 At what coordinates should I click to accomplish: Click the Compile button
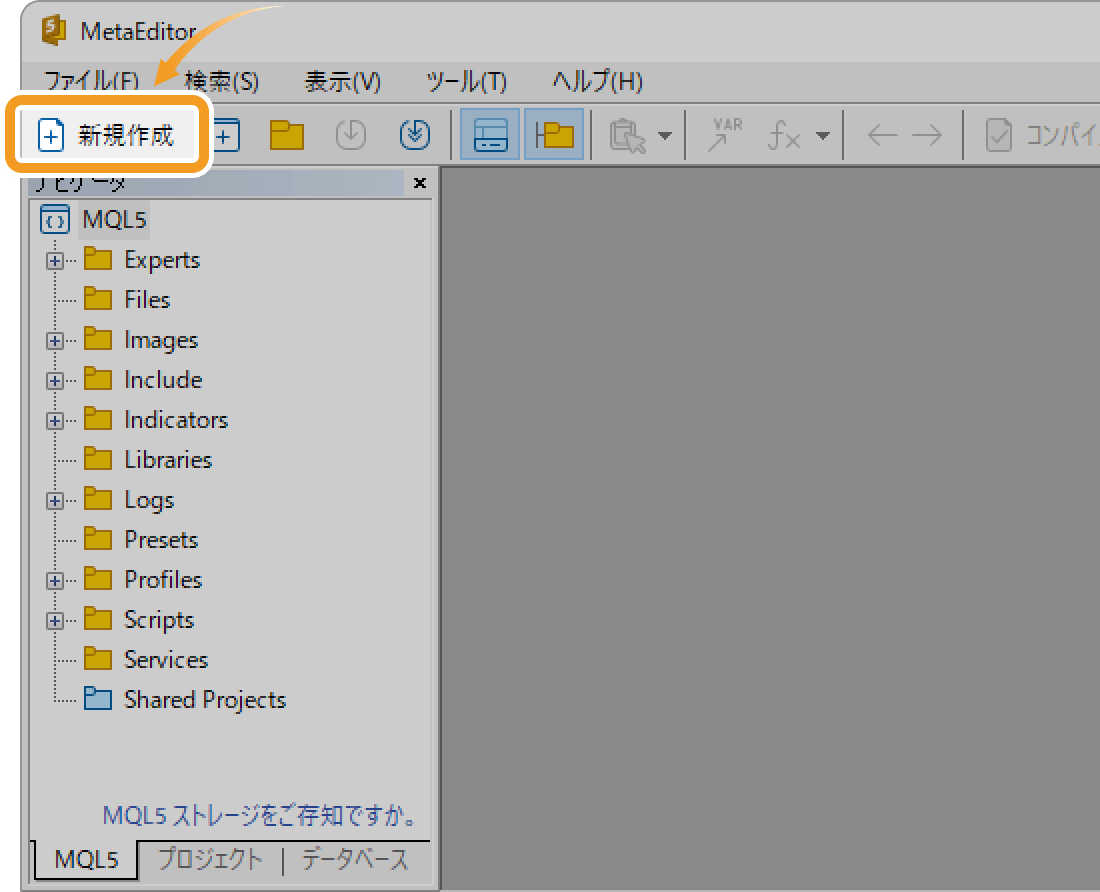[x=1041, y=135]
